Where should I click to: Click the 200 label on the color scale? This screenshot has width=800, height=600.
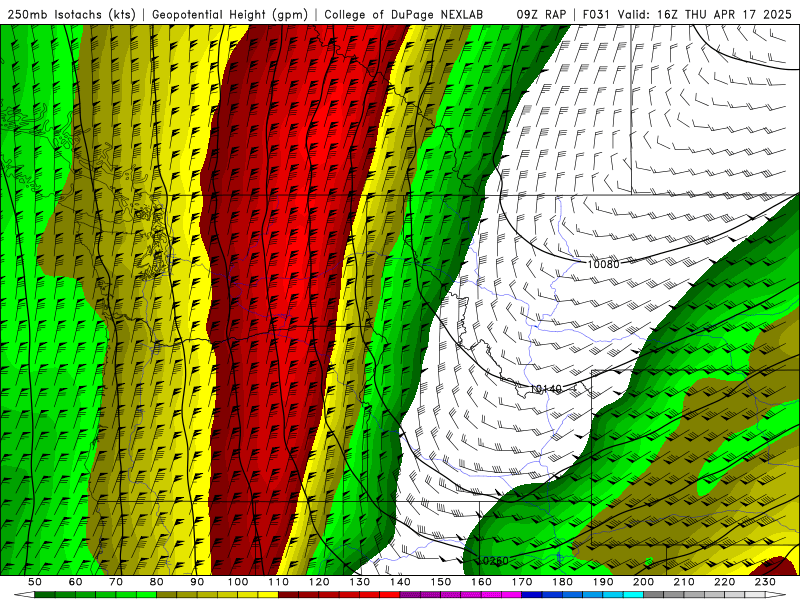coord(643,582)
